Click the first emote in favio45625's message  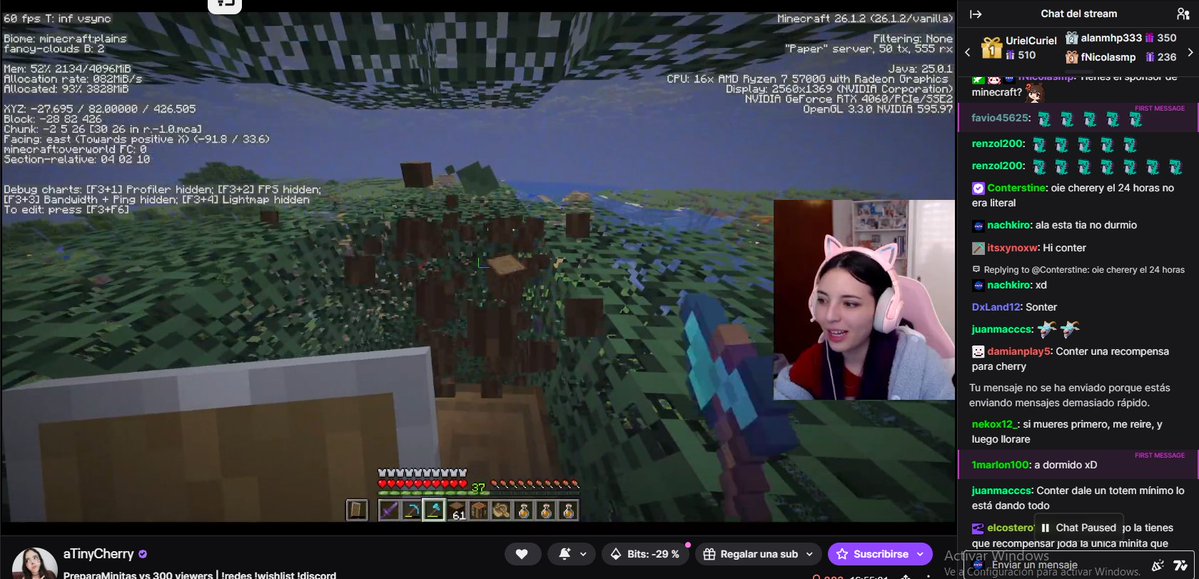click(1045, 119)
